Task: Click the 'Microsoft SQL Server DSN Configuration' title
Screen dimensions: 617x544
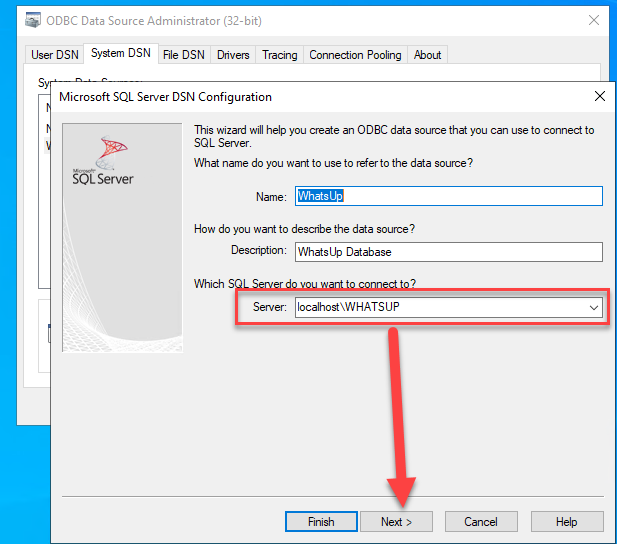Action: [165, 97]
